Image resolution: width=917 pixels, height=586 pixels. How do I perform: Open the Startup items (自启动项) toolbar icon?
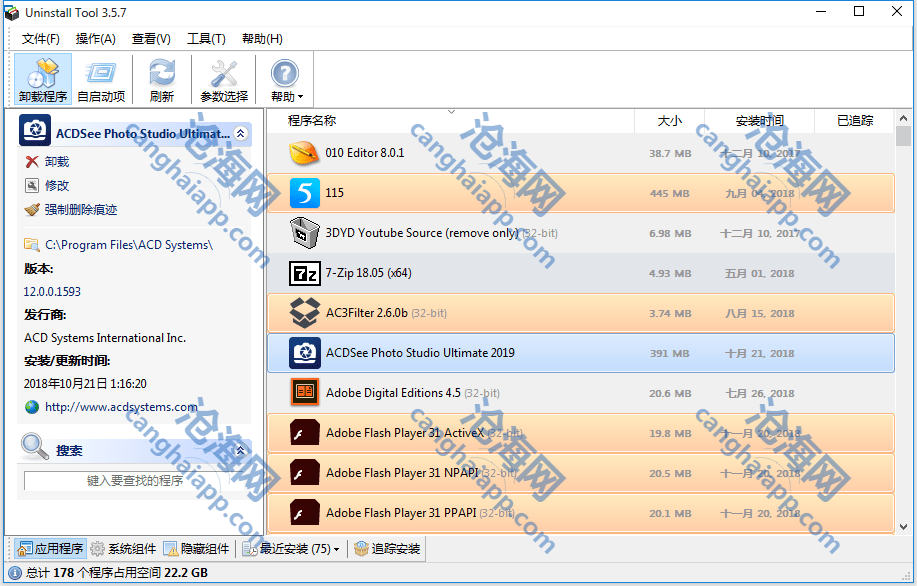[x=101, y=80]
